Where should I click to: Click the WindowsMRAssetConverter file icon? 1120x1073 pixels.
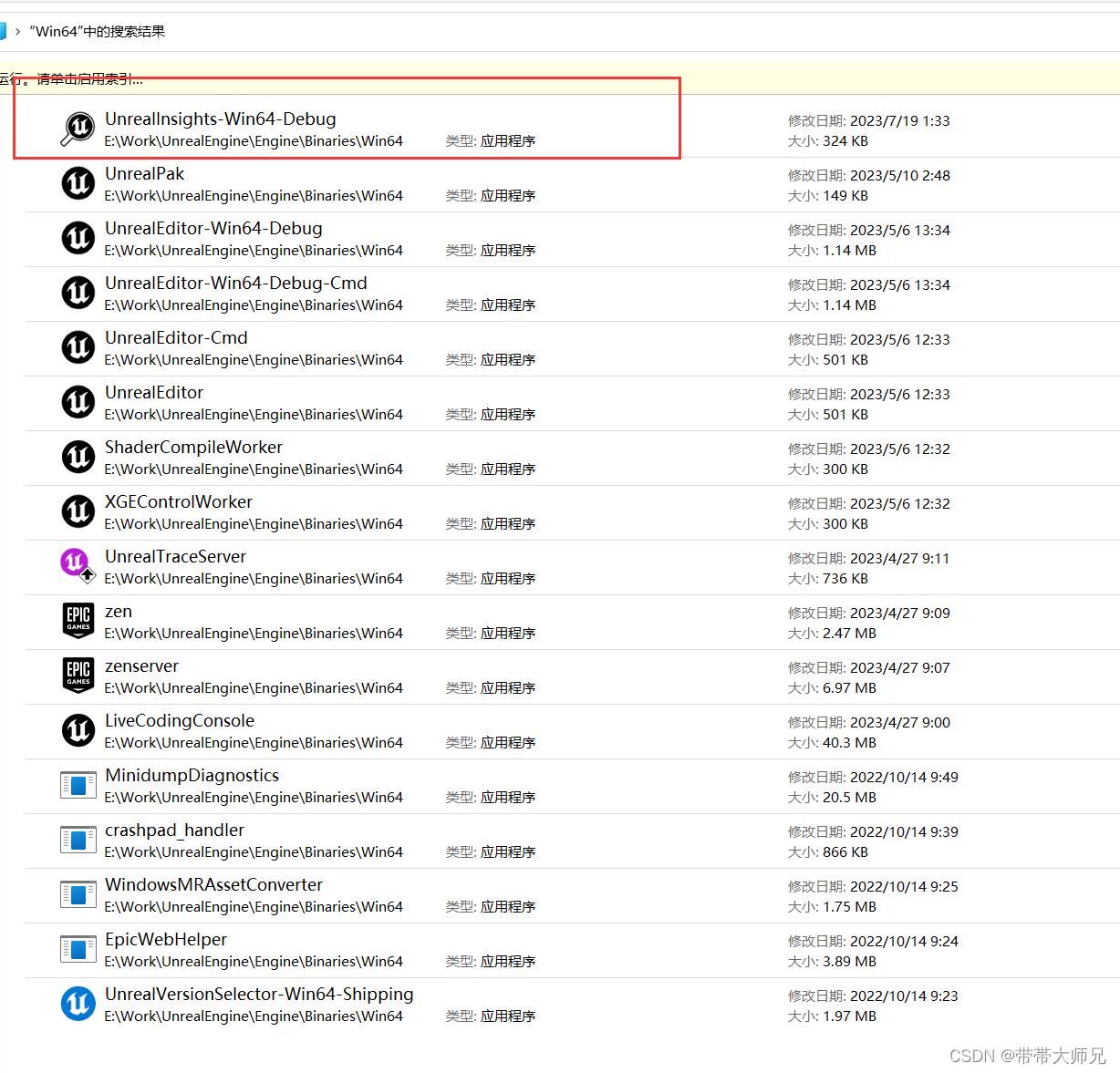tap(78, 894)
